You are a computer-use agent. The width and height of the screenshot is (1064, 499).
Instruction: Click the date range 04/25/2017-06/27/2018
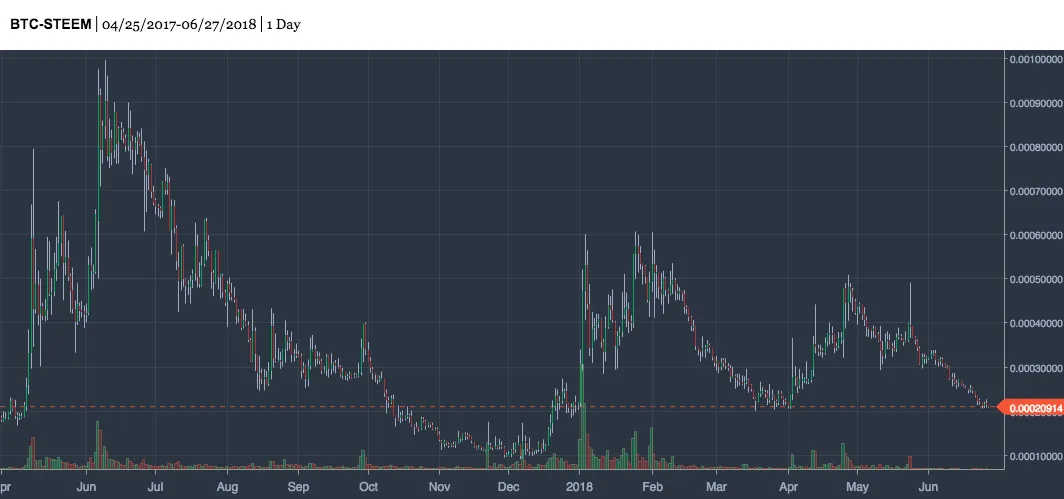pos(179,24)
